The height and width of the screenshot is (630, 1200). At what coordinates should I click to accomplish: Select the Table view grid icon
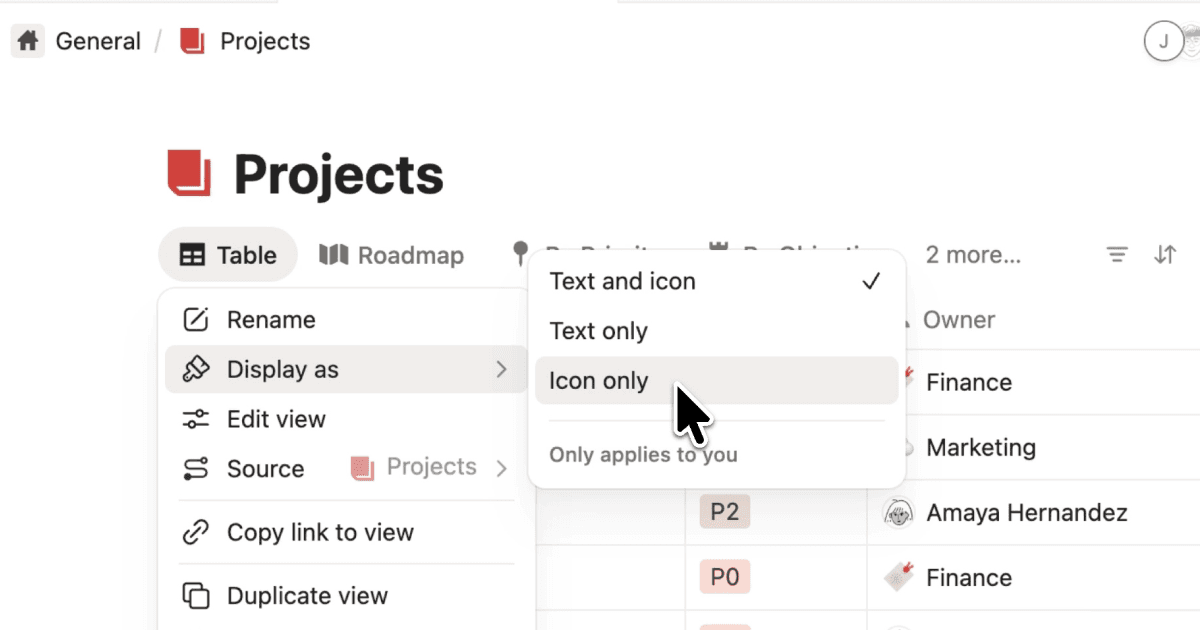click(191, 254)
